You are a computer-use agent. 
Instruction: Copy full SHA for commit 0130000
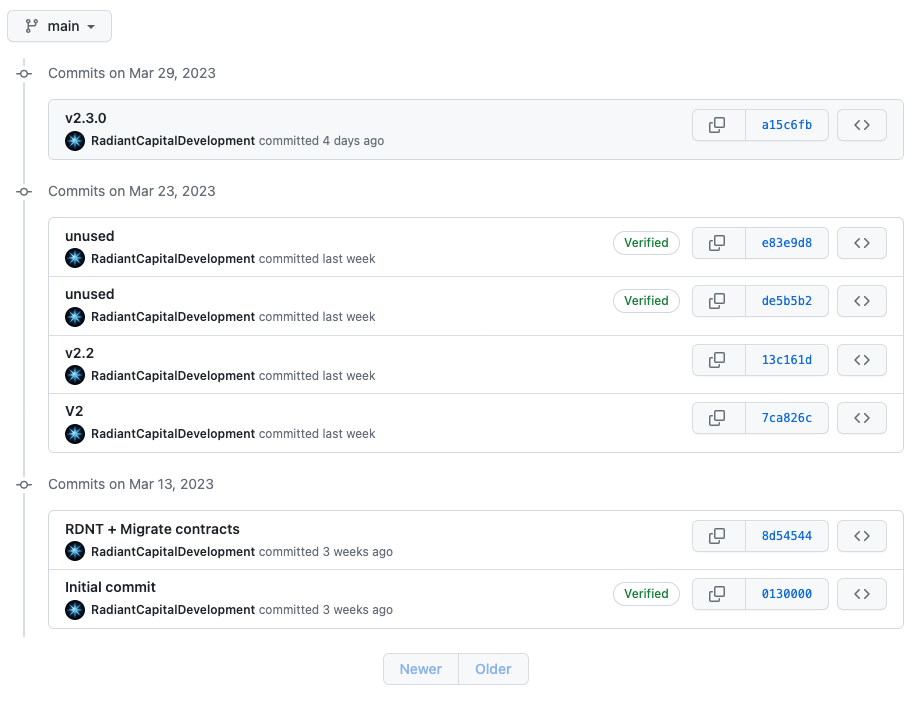click(x=718, y=594)
